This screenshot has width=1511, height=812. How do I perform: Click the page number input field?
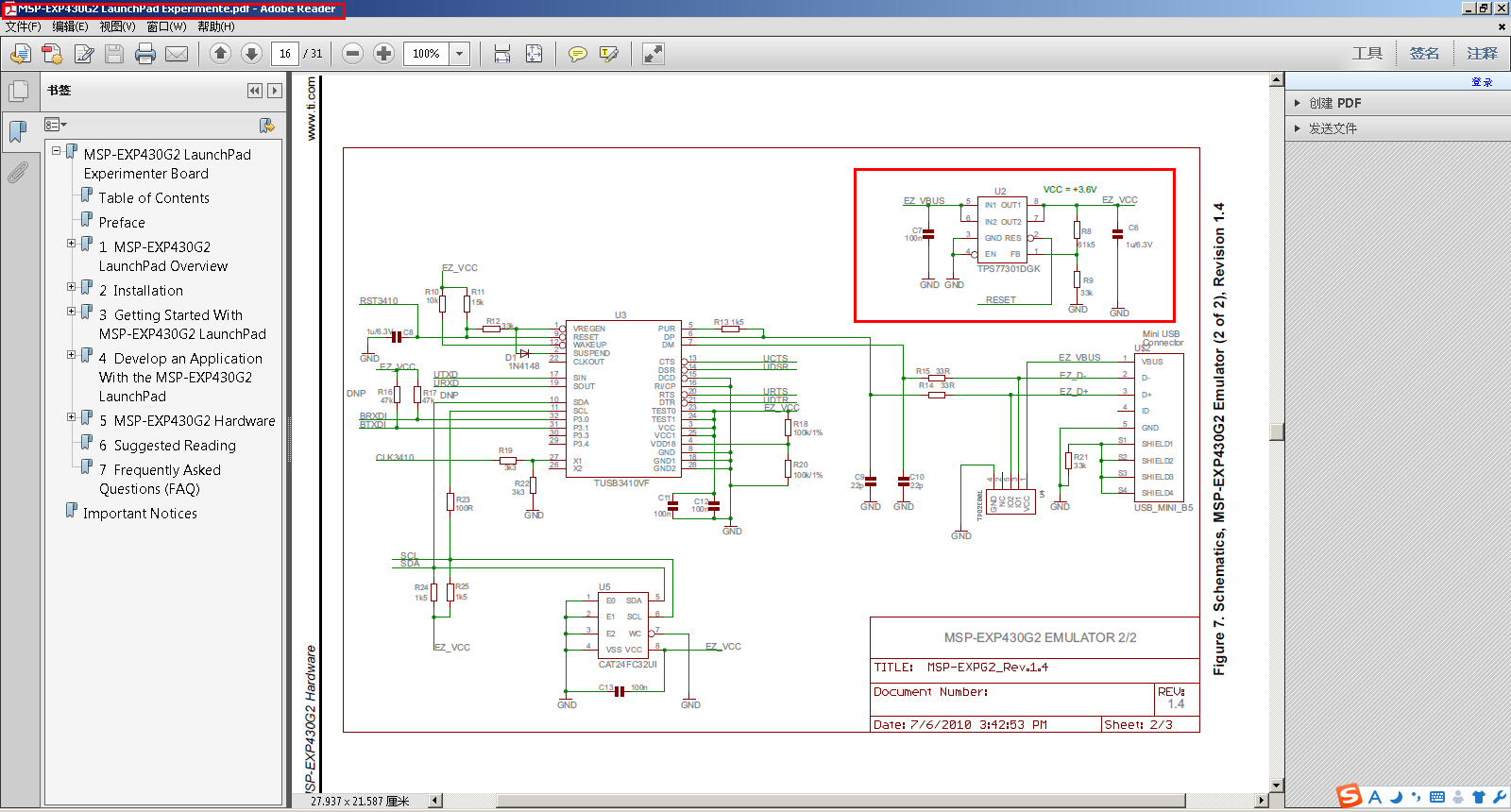coord(285,54)
